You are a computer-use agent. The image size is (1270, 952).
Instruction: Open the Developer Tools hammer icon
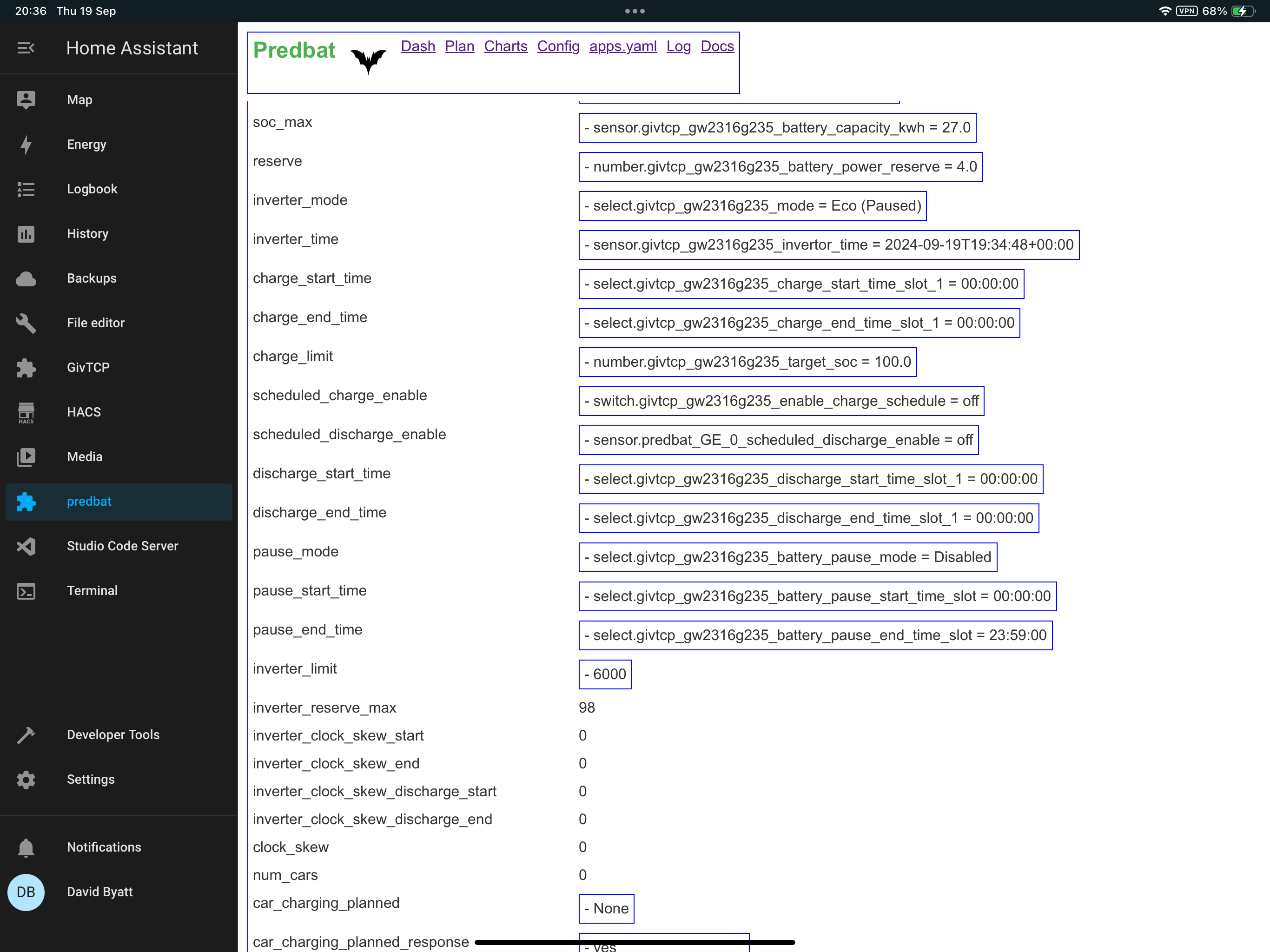(x=26, y=735)
